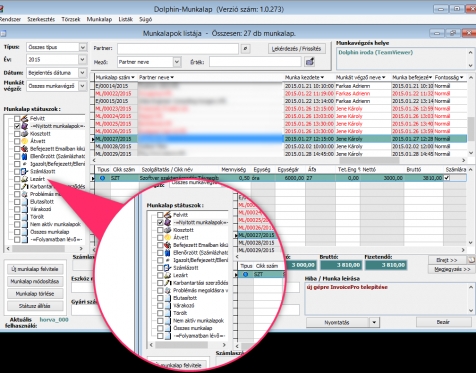Click the Kiosztott status icon
The image size is (476, 373).
pyautogui.click(x=24, y=134)
